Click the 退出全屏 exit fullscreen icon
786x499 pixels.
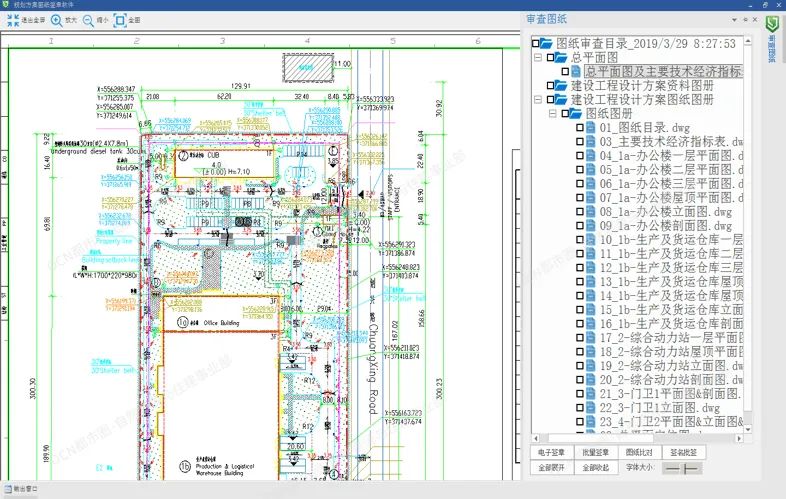click(x=14, y=19)
